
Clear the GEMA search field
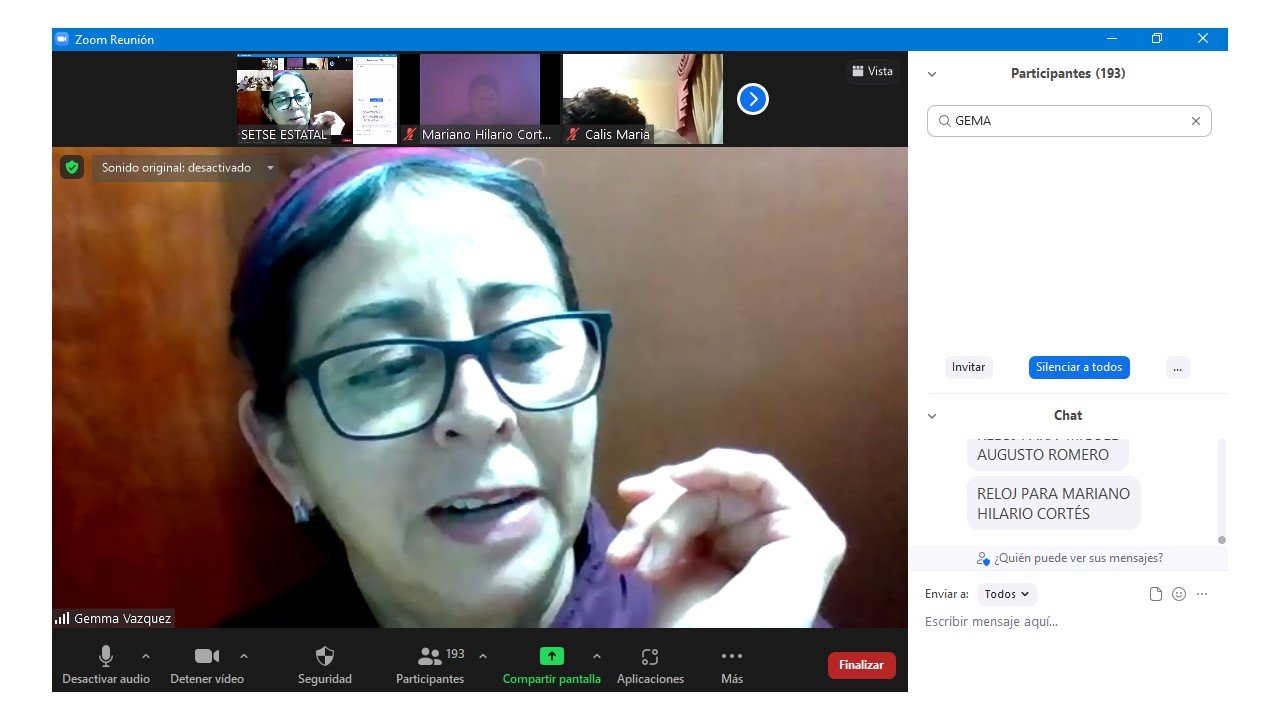(x=1195, y=121)
